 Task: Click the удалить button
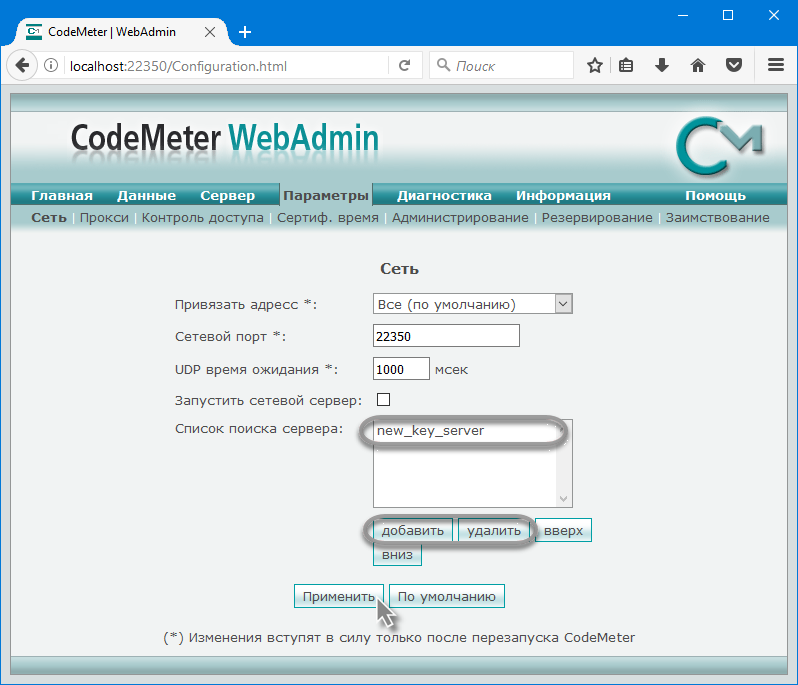point(494,530)
